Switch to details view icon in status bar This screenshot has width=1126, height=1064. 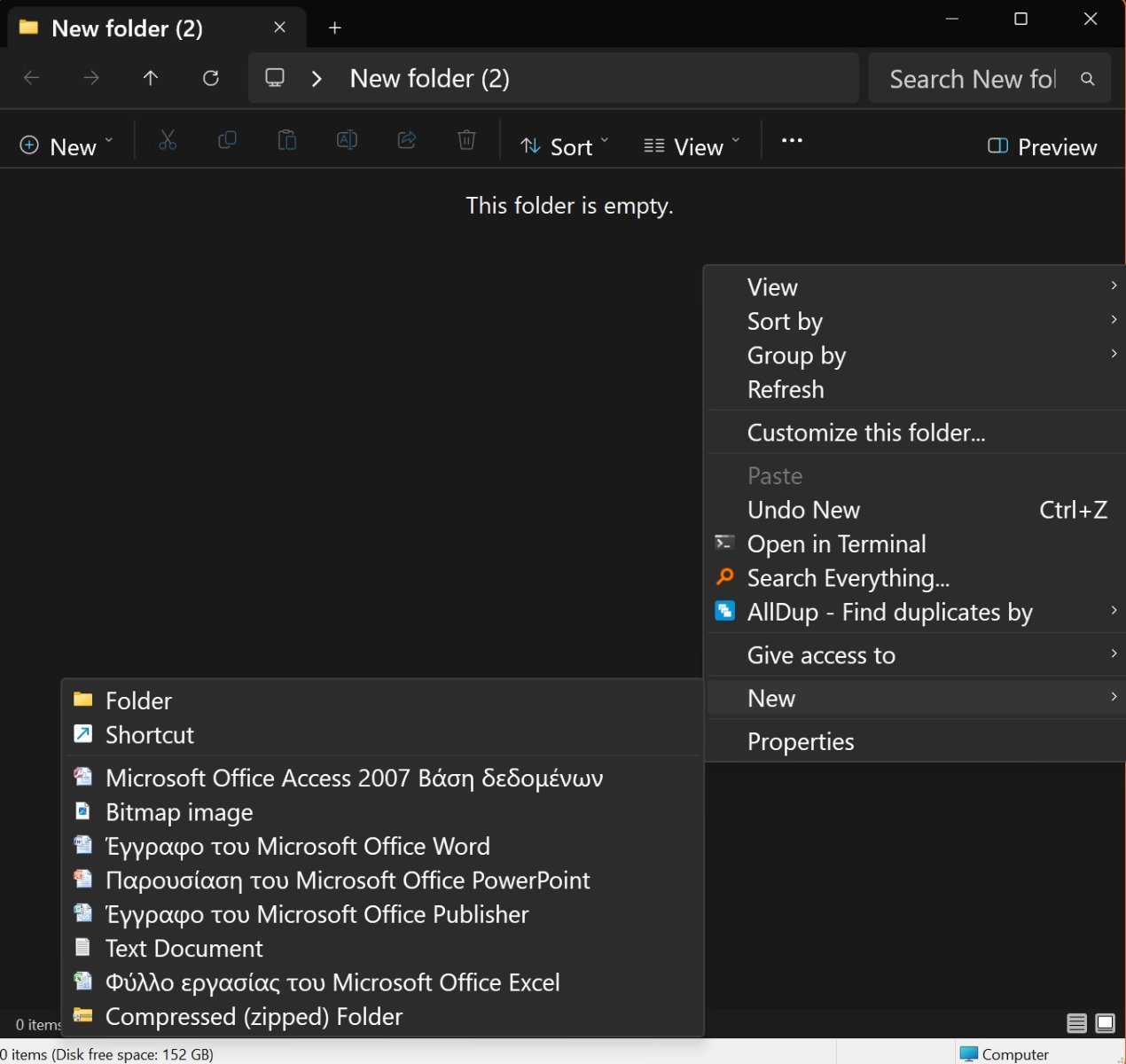point(1076,1024)
